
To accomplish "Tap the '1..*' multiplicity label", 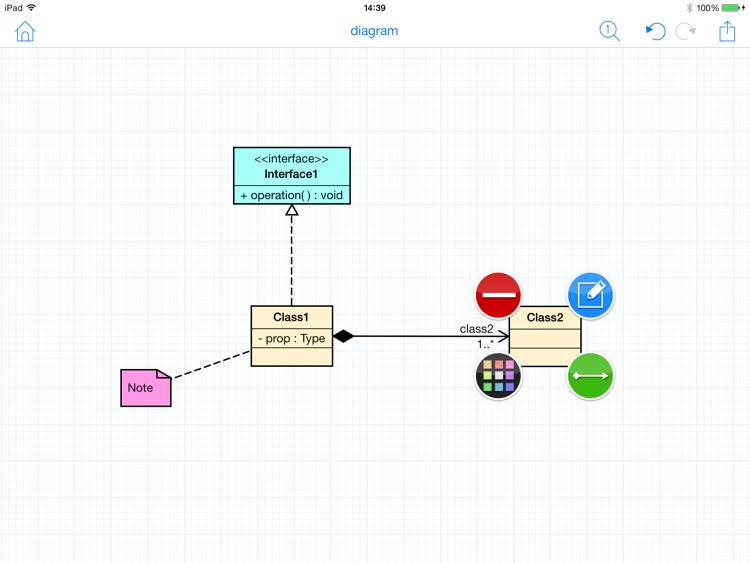I will (x=485, y=344).
